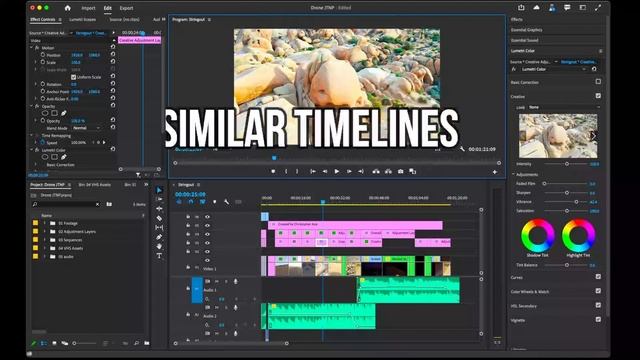Collapse Adjustments section in Lumetri
The width and height of the screenshot is (640, 360).
click(x=513, y=174)
